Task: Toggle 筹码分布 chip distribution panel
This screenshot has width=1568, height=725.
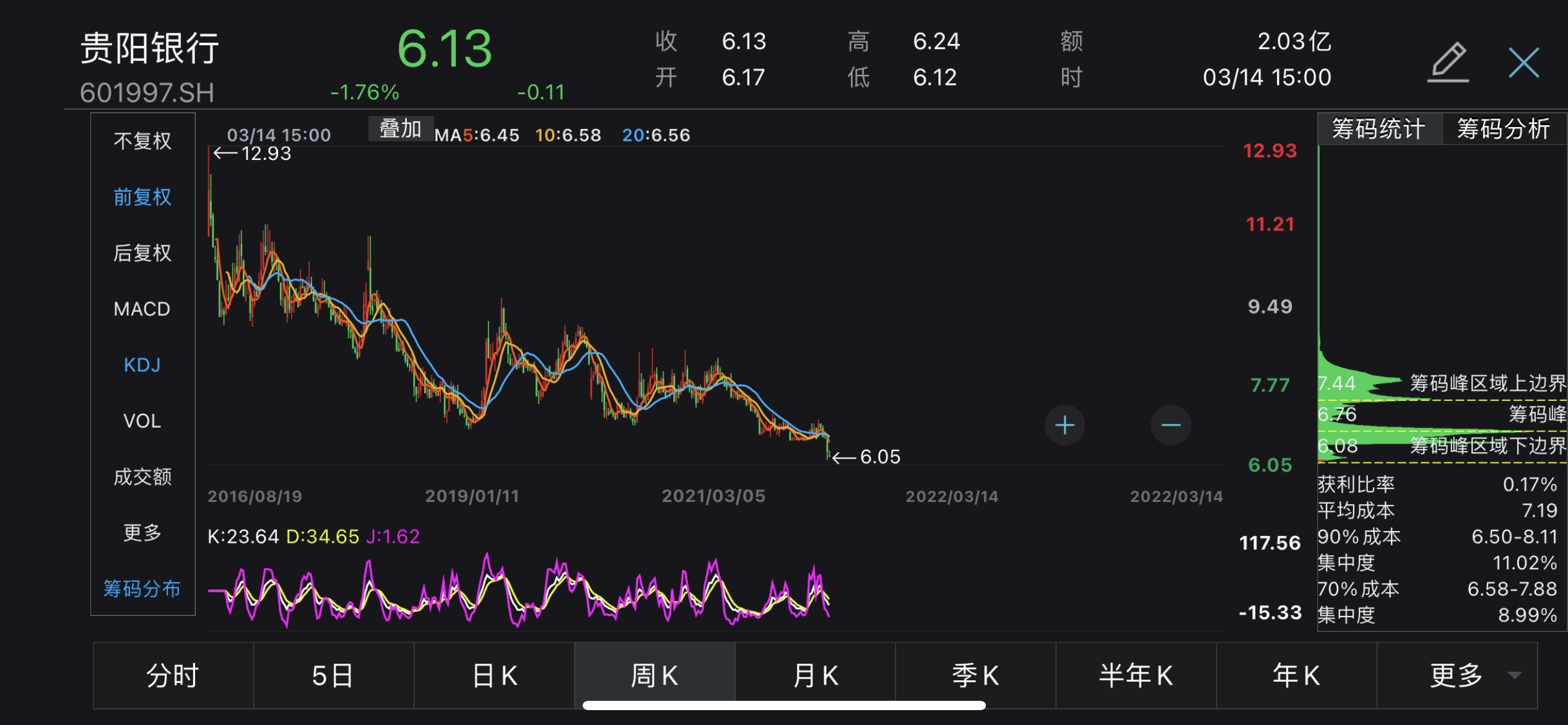Action: pos(142,588)
